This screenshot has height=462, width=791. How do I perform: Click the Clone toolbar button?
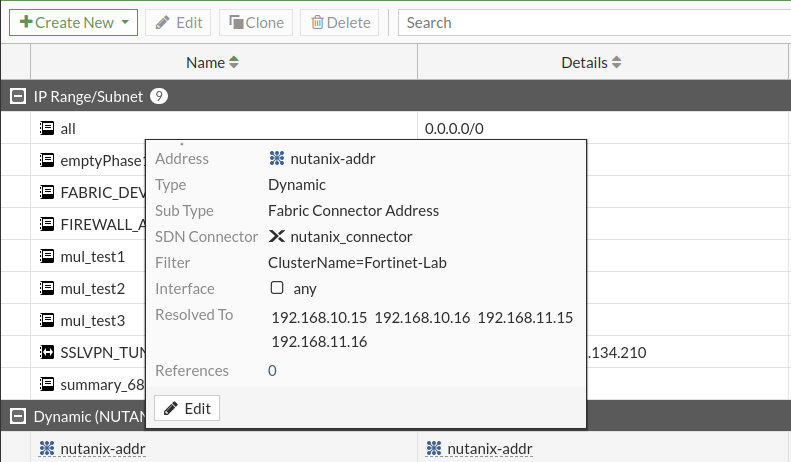[x=256, y=22]
